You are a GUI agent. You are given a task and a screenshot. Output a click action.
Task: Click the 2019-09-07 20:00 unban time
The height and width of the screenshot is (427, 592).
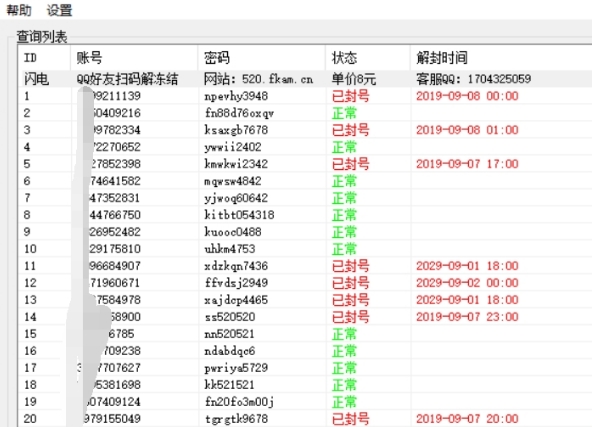467,419
